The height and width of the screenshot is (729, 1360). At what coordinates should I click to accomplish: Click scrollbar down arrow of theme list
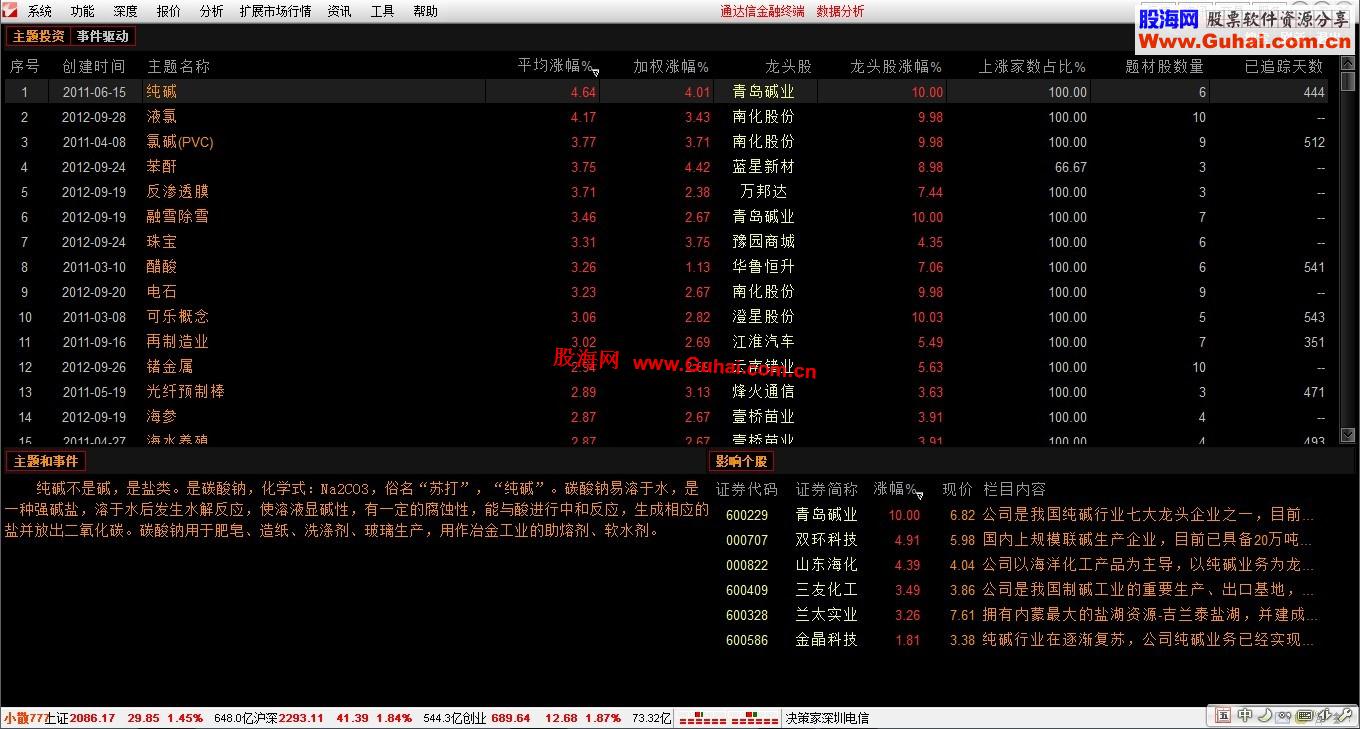[1348, 435]
